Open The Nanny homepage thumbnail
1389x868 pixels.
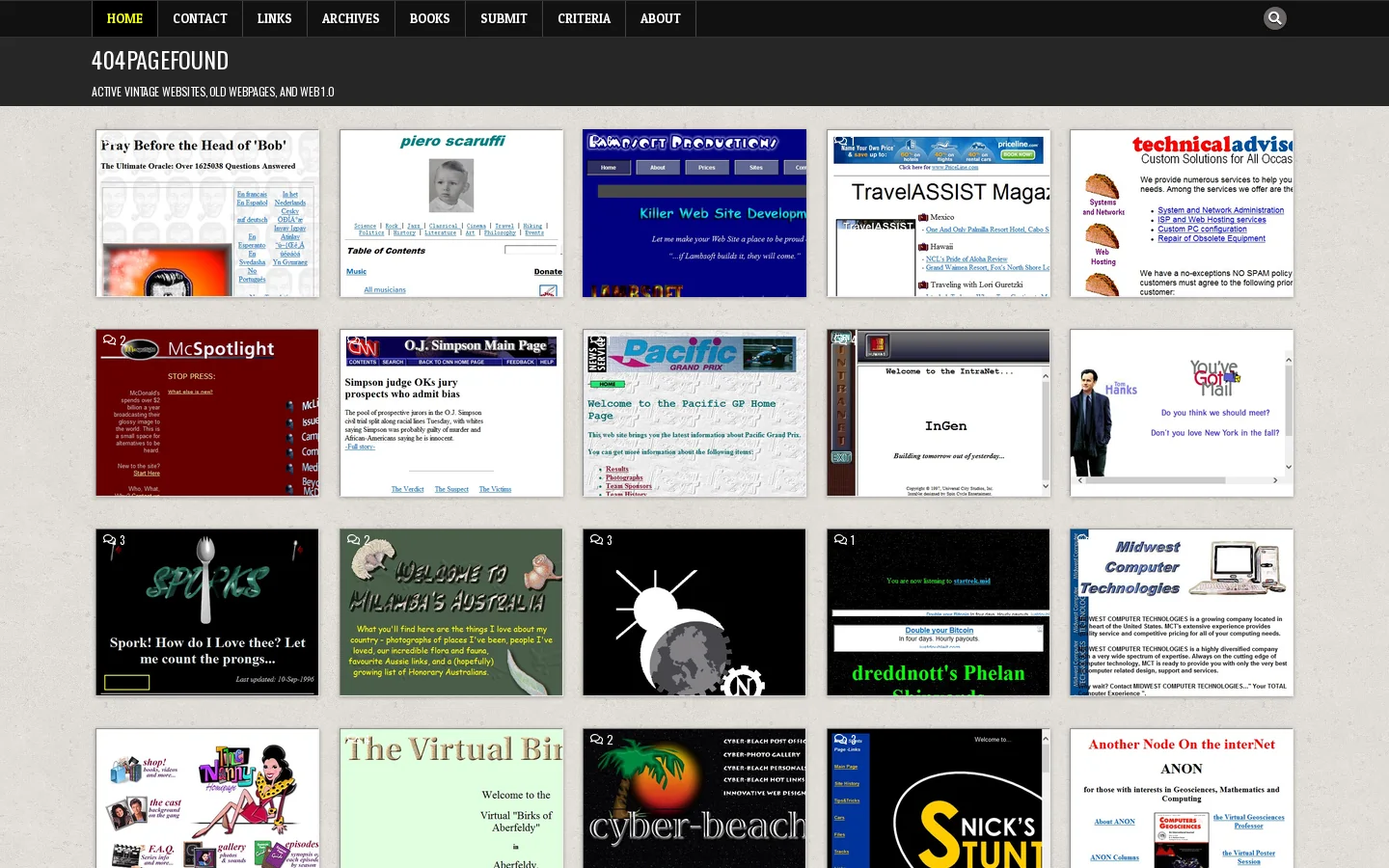207,799
